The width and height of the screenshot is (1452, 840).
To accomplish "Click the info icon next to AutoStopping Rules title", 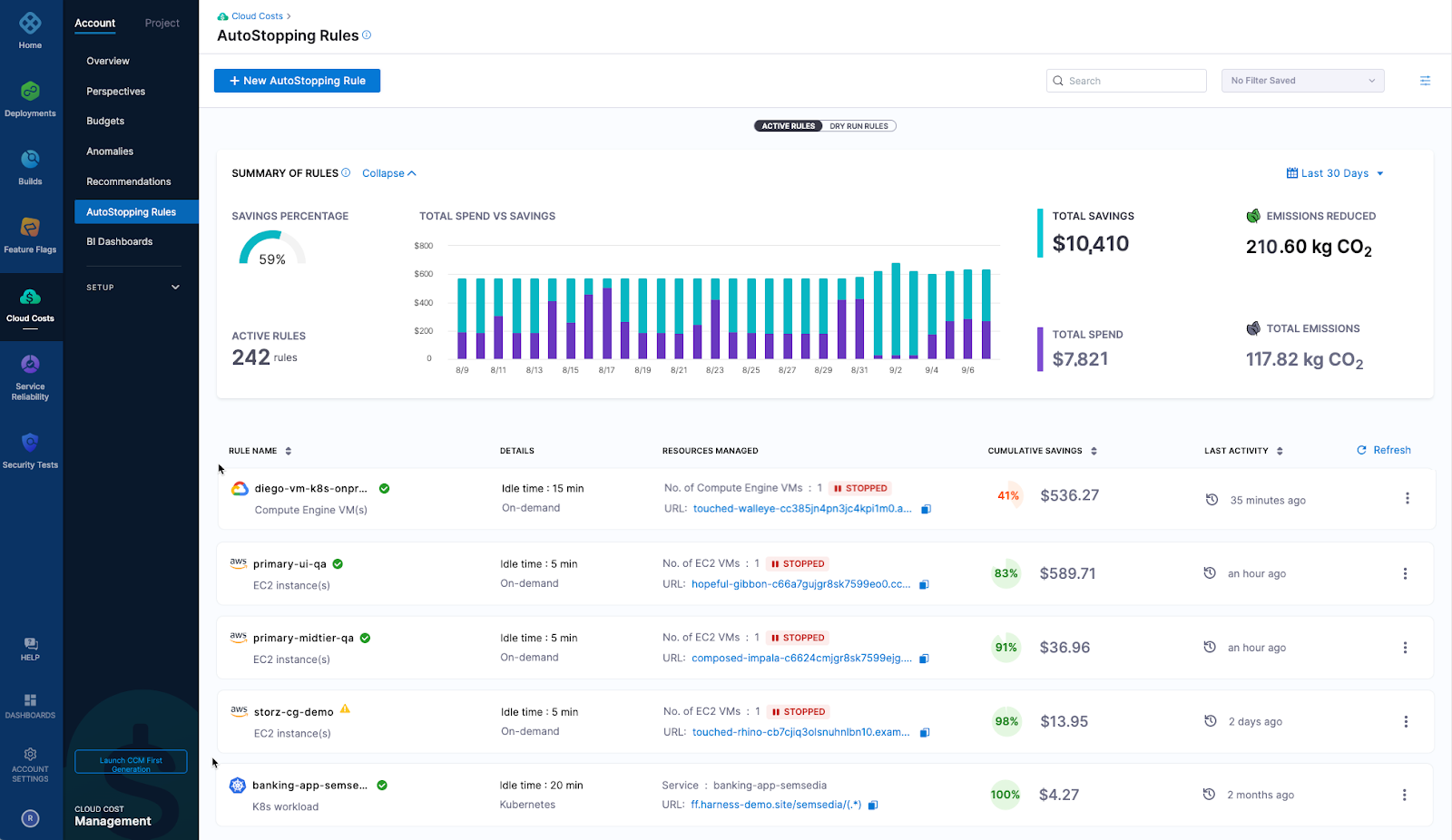I will point(367,35).
